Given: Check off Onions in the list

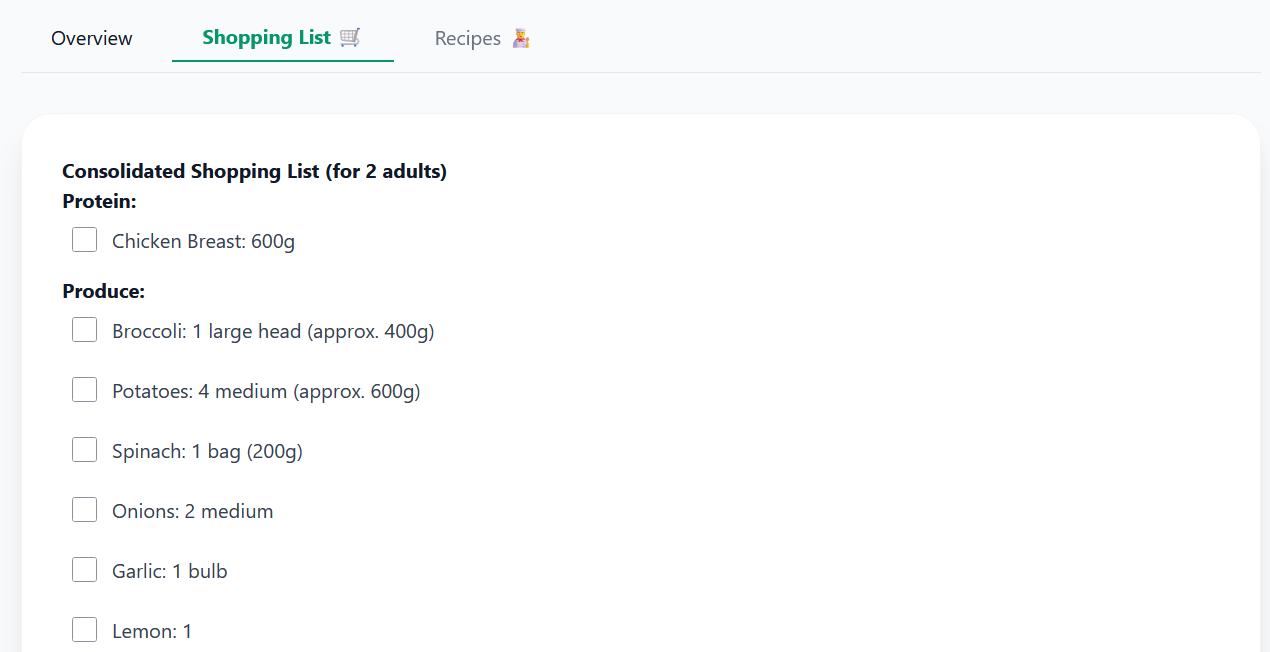Looking at the screenshot, I should click(85, 510).
